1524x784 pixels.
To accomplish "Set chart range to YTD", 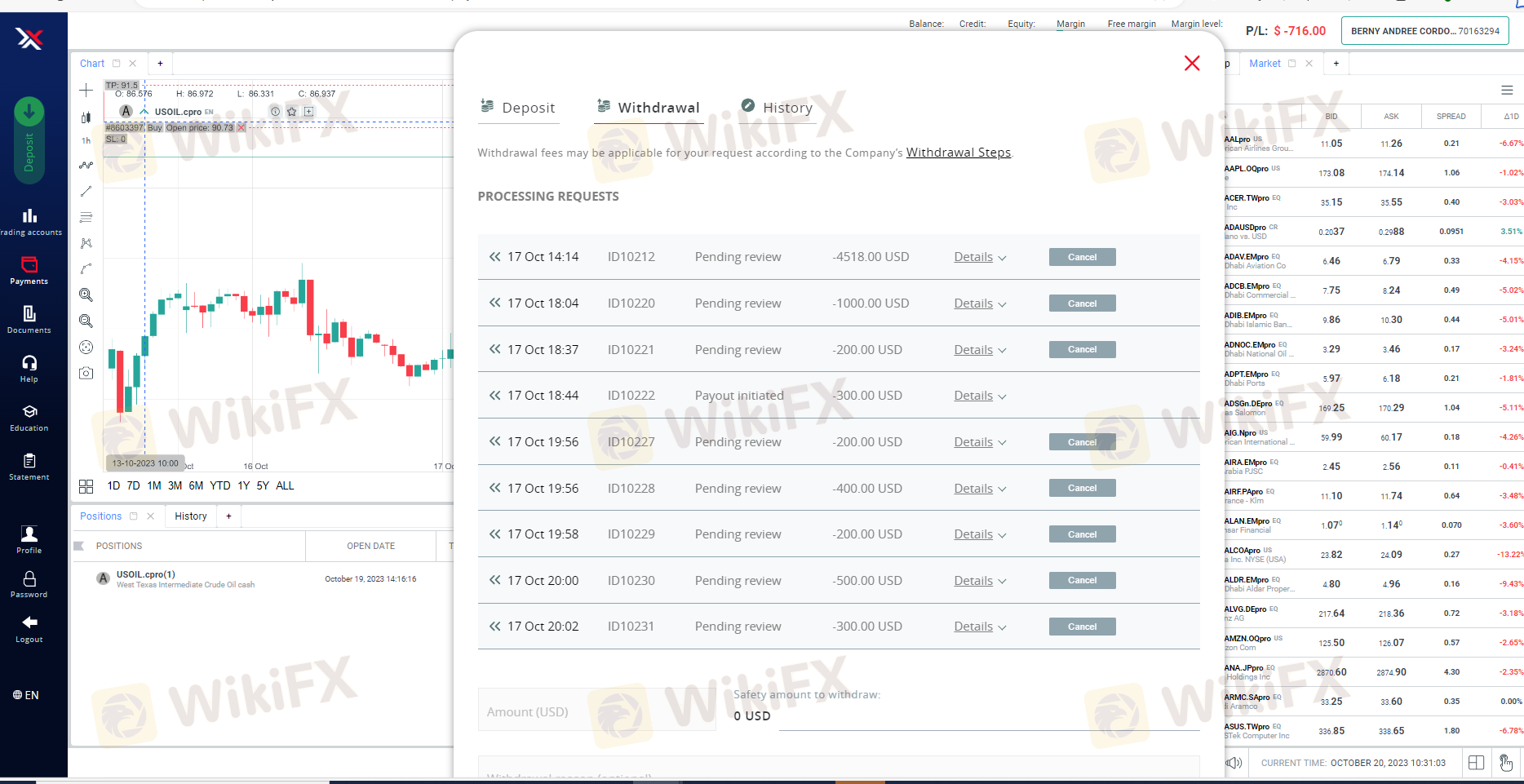I will [220, 485].
